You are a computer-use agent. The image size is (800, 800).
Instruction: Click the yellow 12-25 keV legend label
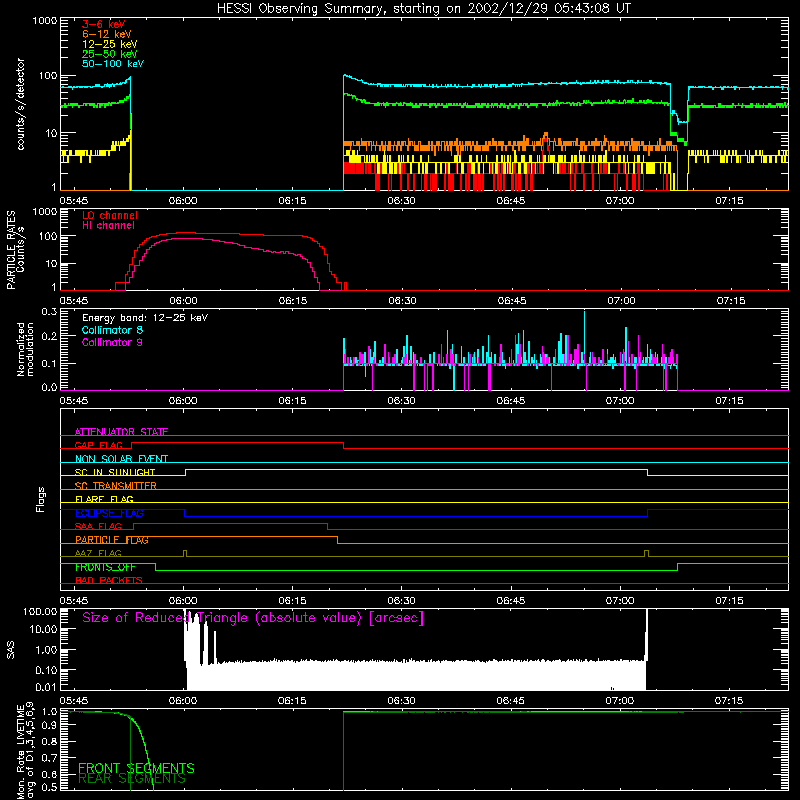pos(110,44)
